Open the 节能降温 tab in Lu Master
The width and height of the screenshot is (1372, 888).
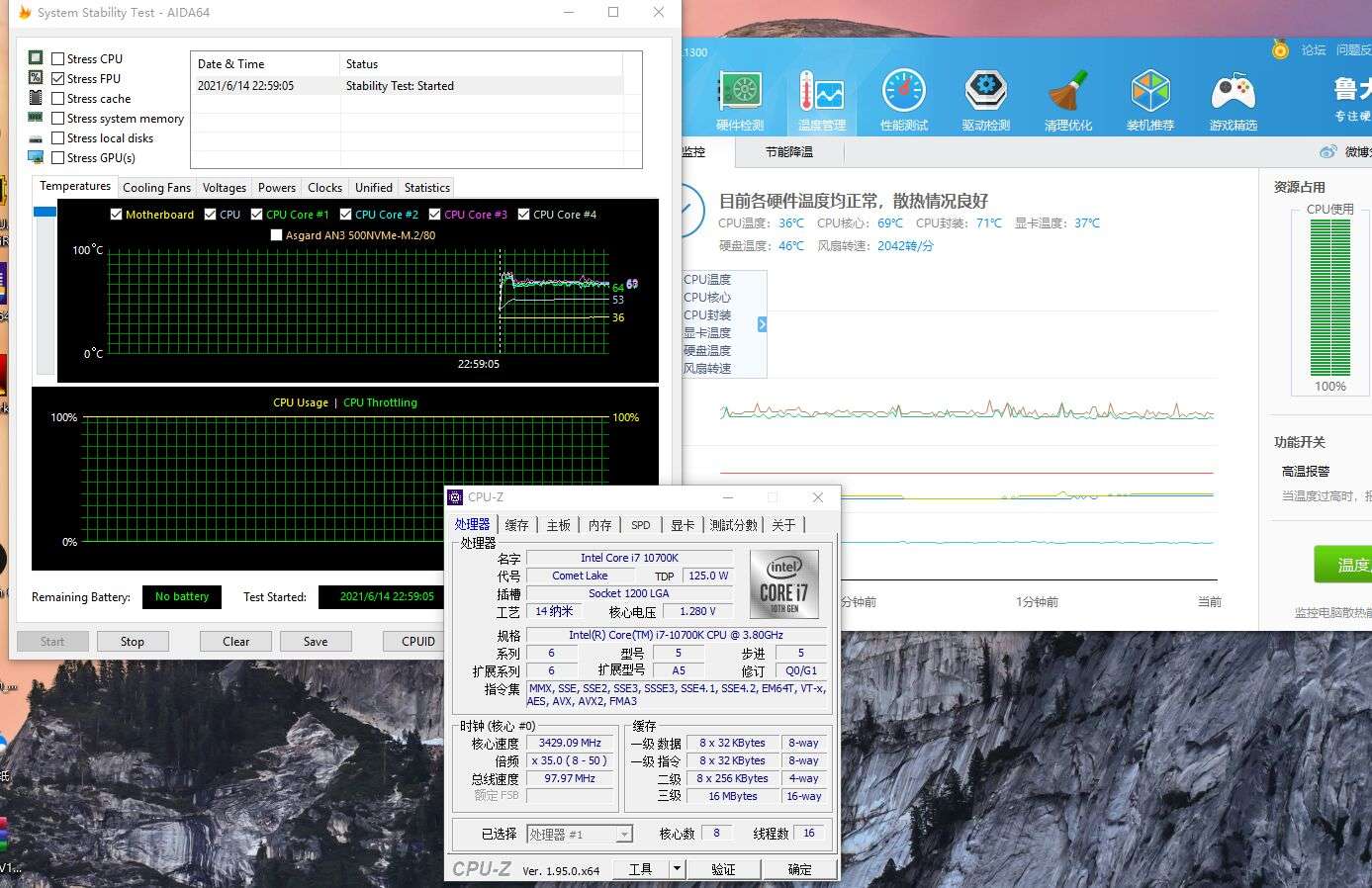click(x=789, y=152)
